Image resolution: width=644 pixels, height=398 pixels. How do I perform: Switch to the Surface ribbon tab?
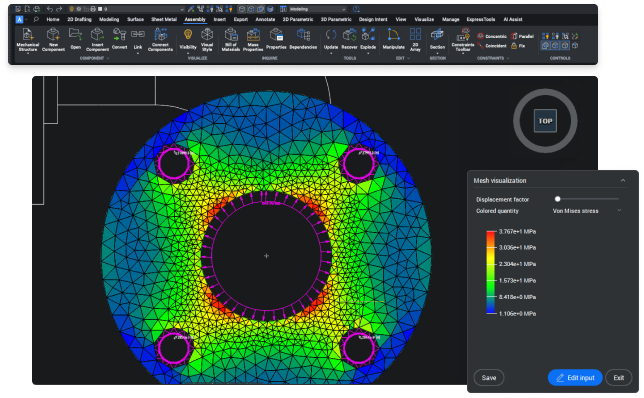point(135,19)
